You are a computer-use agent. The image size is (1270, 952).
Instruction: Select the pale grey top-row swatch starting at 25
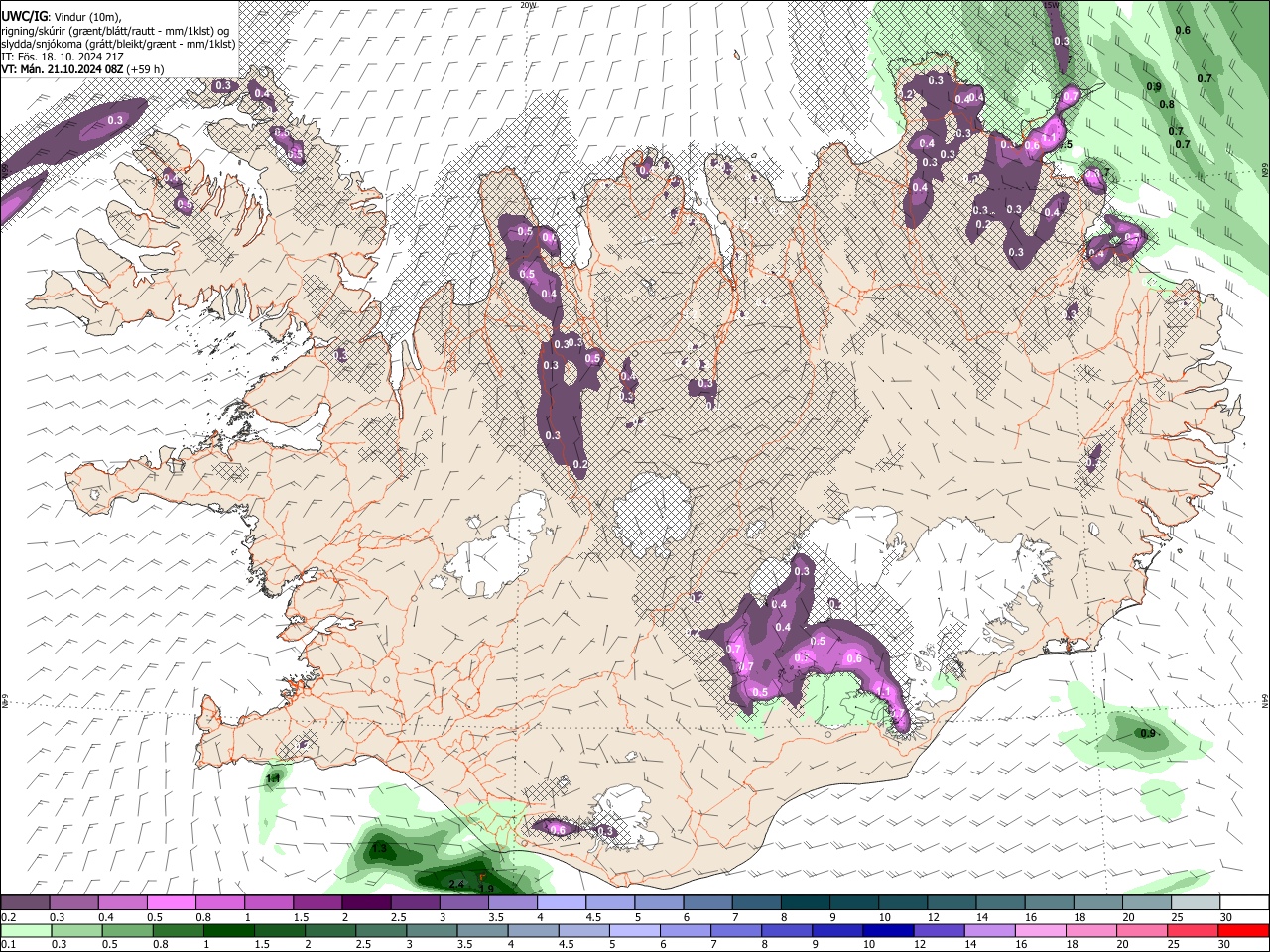pyautogui.click(x=1196, y=902)
